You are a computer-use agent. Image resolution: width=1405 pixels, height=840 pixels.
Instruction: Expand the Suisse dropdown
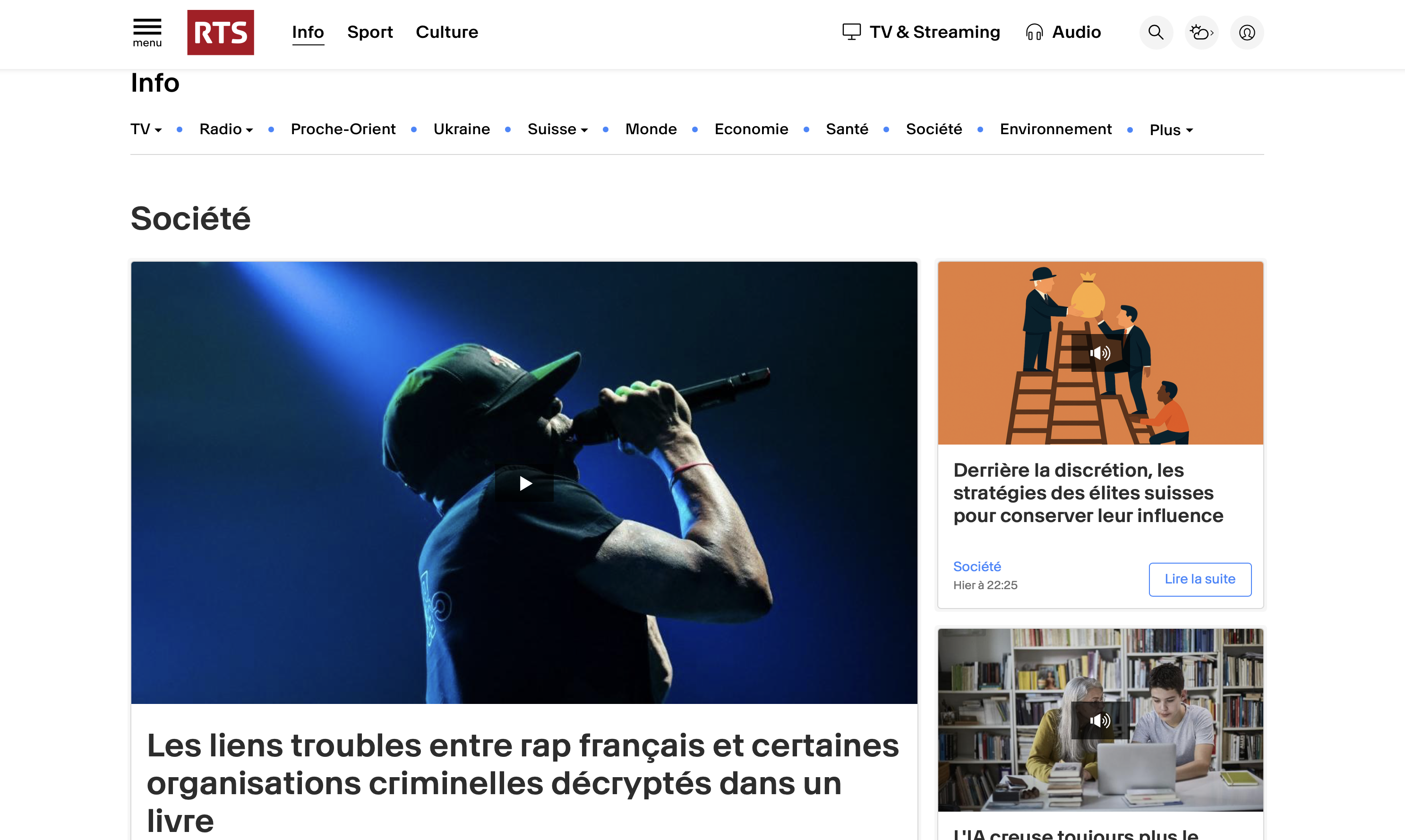(557, 129)
